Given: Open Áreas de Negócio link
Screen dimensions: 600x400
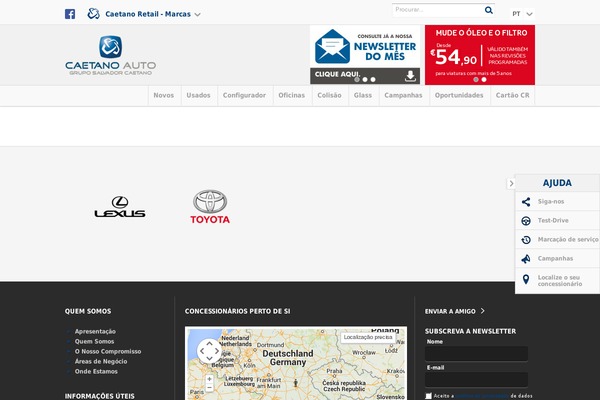Looking at the screenshot, I should (101, 361).
